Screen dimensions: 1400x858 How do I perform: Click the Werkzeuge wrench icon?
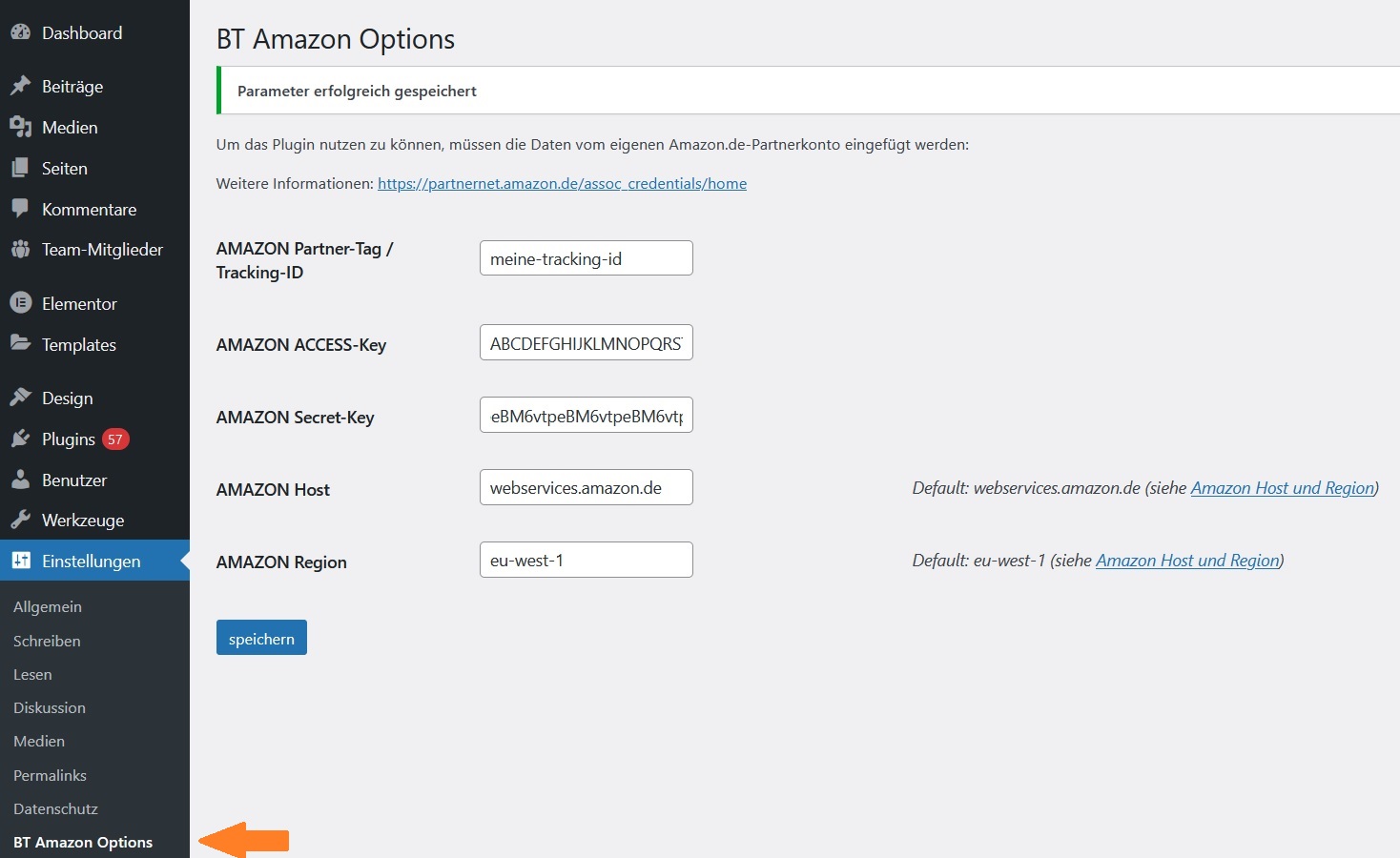20,520
